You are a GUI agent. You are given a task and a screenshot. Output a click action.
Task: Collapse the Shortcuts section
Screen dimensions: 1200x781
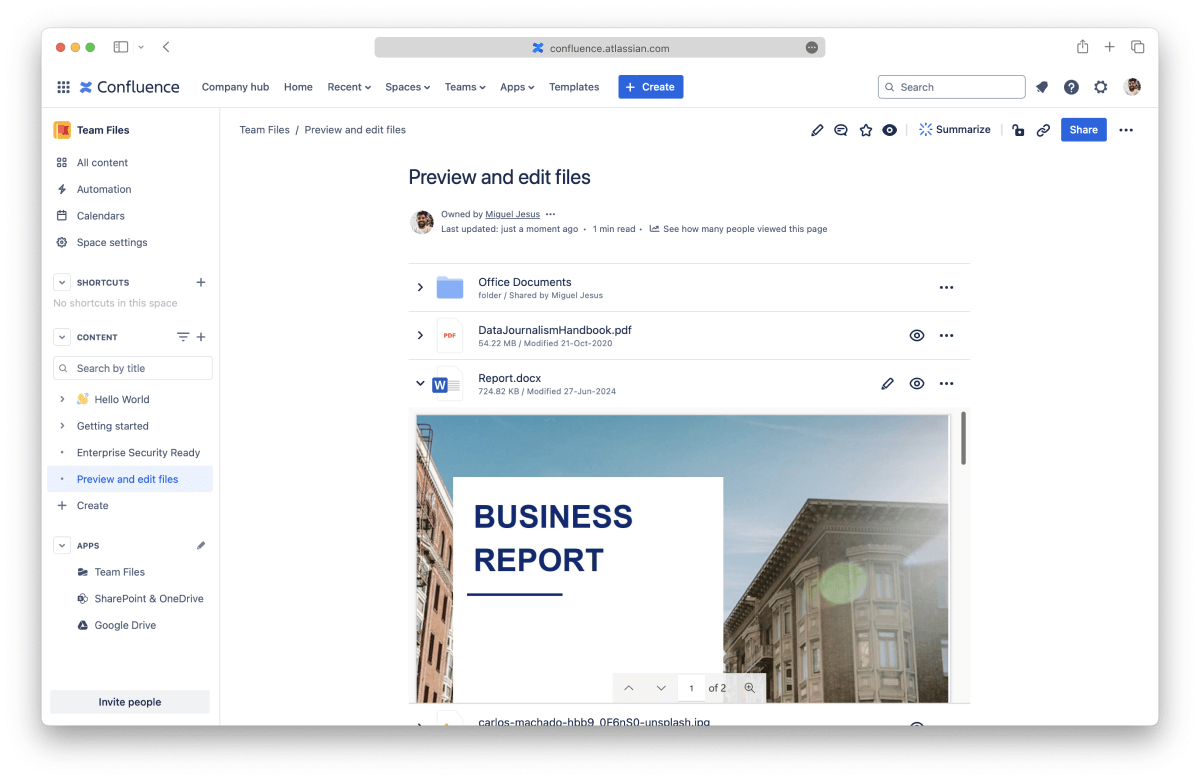pyautogui.click(x=62, y=283)
